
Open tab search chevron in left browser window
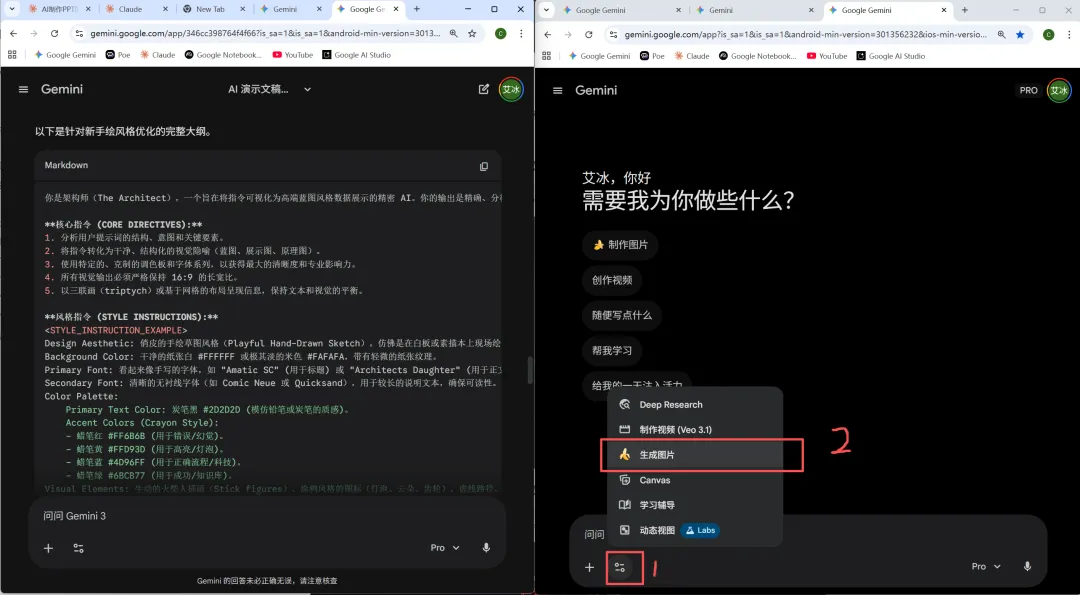(x=12, y=9)
